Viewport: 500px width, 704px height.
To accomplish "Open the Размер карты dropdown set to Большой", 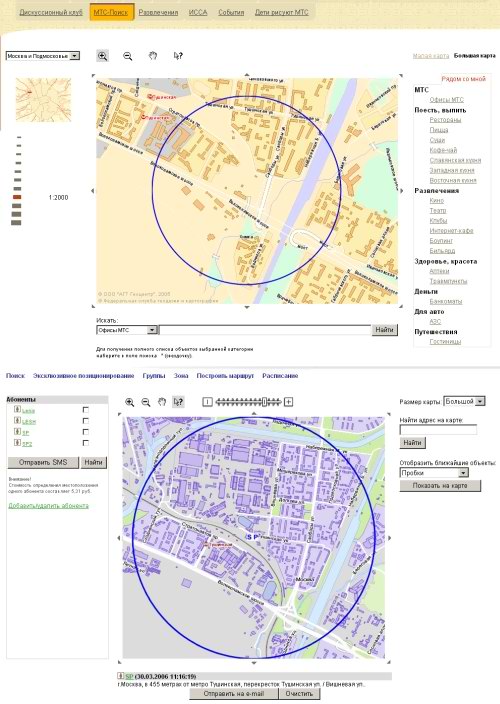I will [464, 401].
